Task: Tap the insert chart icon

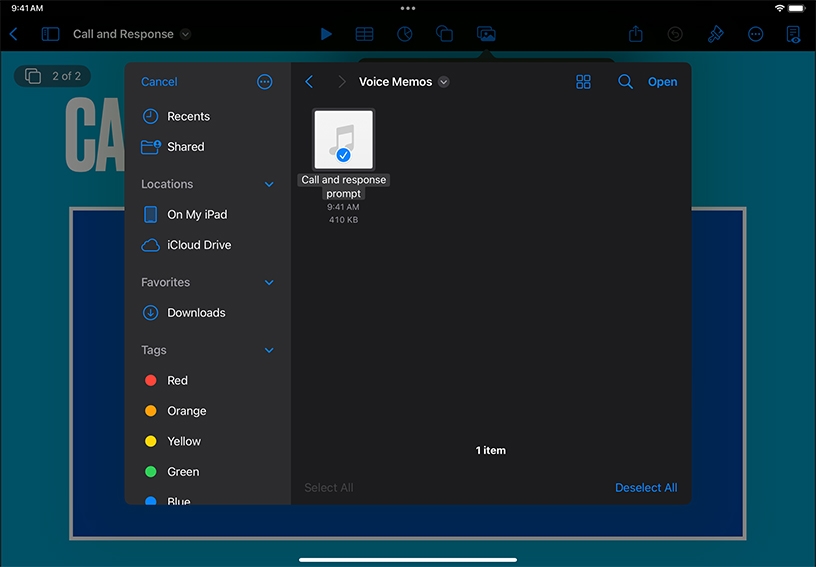Action: [x=404, y=34]
